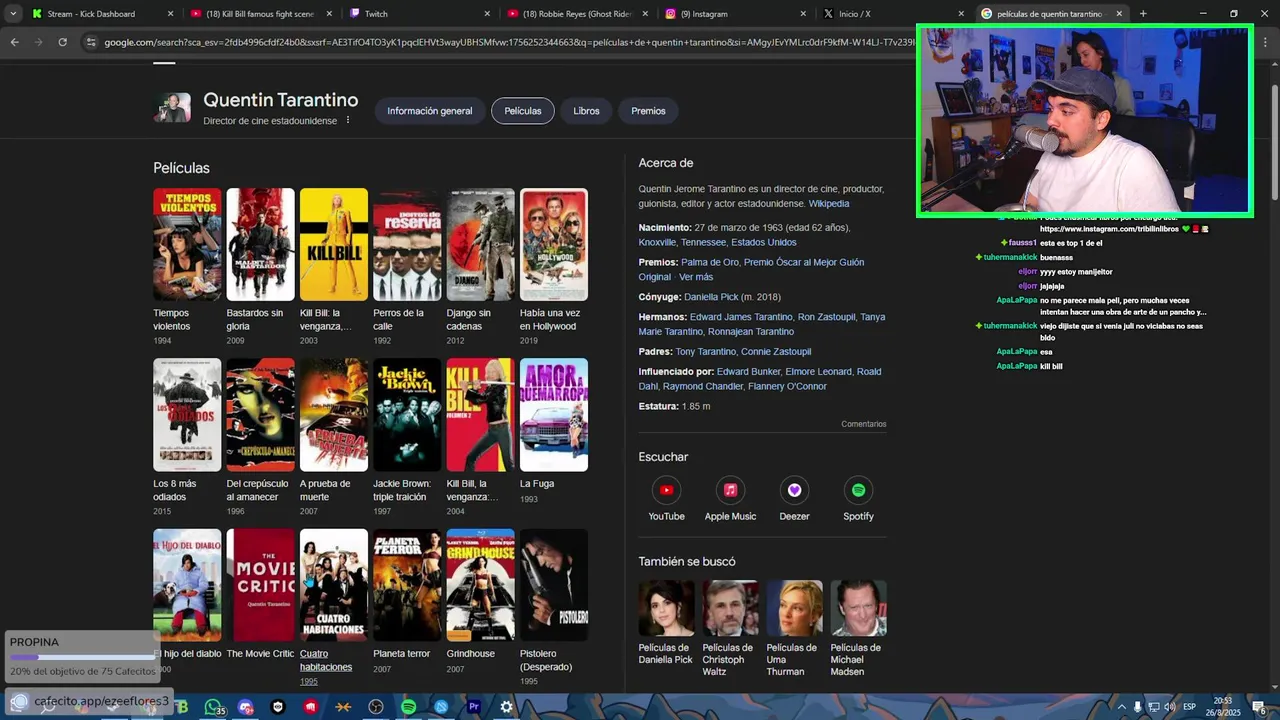Screen dimensions: 1280x720
Task: Click the Ver más awards link
Action: 696,277
